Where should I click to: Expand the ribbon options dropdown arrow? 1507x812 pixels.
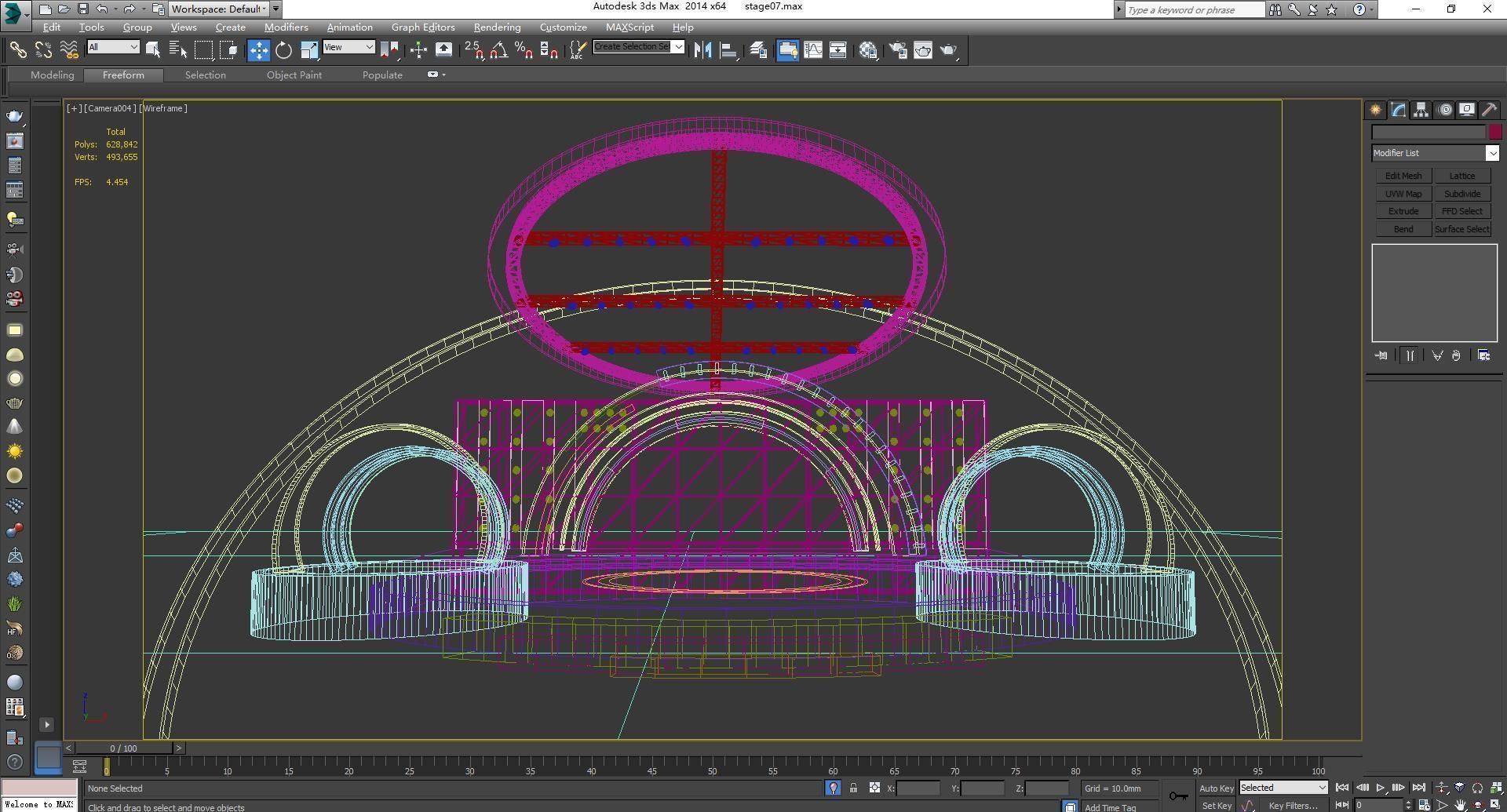tap(444, 75)
